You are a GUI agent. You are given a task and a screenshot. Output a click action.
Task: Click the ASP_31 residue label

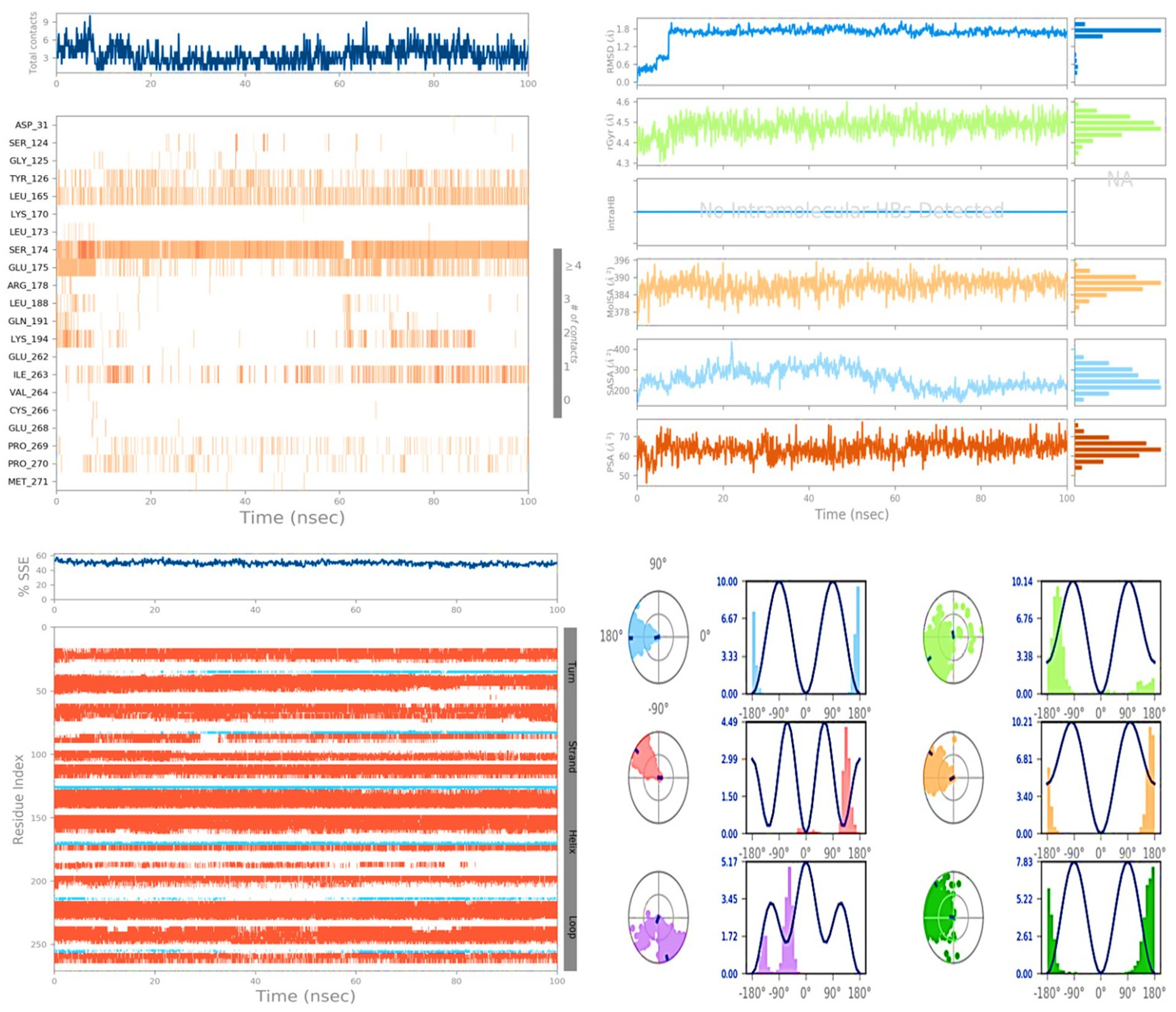(x=31, y=125)
